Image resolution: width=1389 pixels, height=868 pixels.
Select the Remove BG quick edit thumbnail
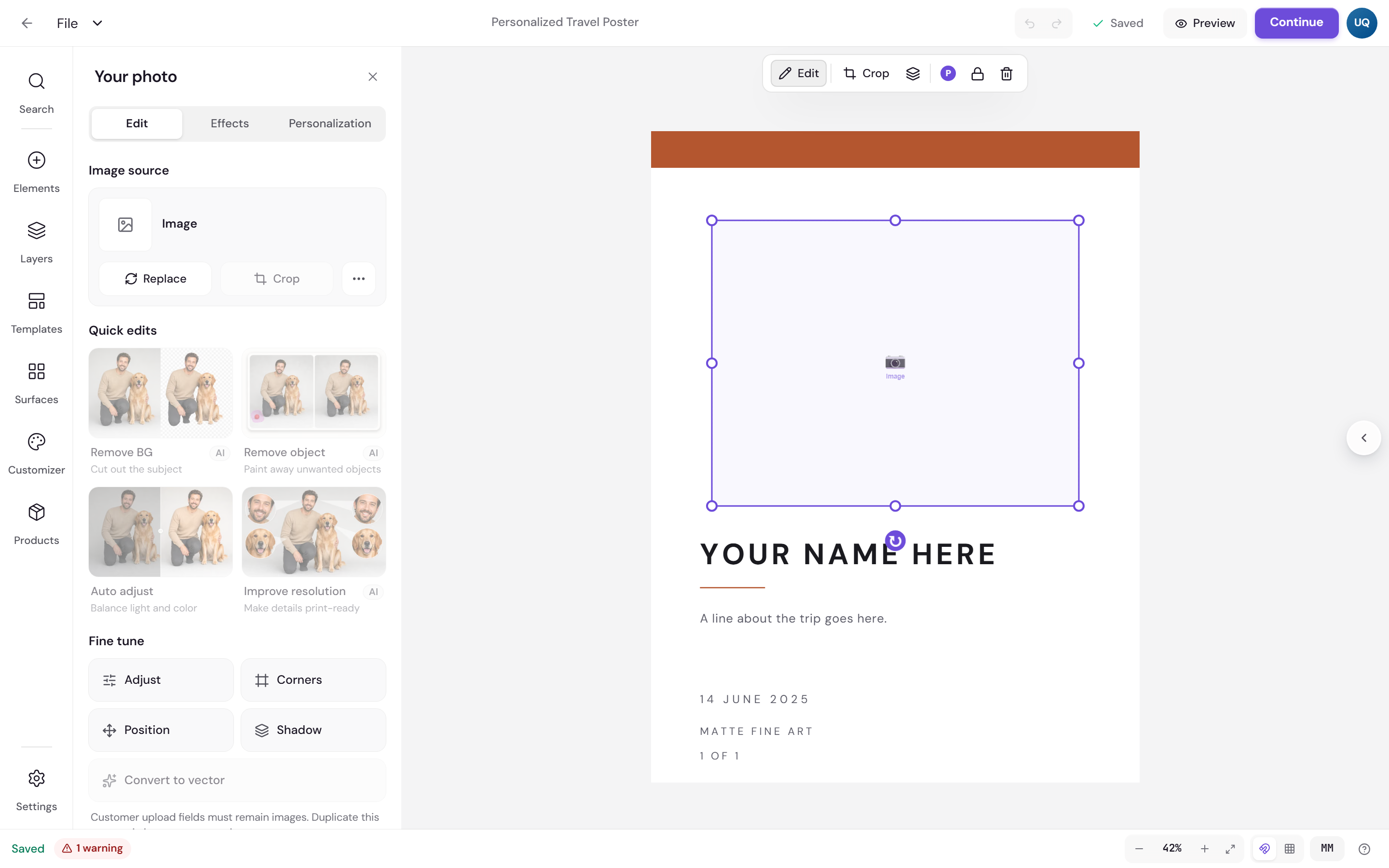pyautogui.click(x=161, y=393)
